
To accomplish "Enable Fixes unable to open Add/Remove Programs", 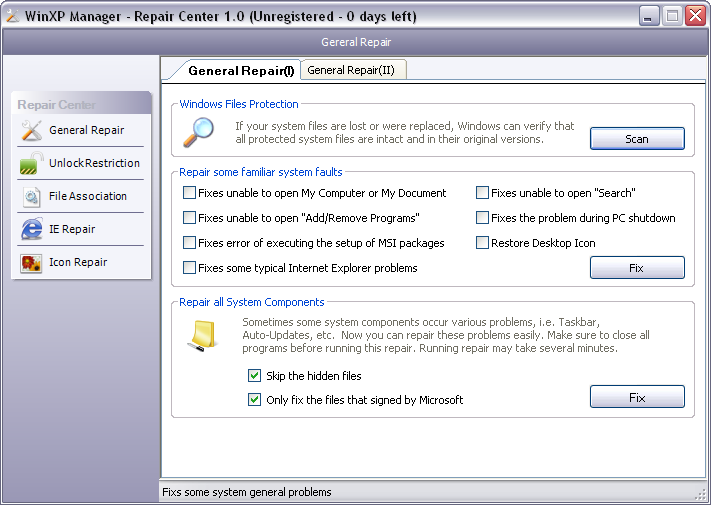I will [x=189, y=218].
